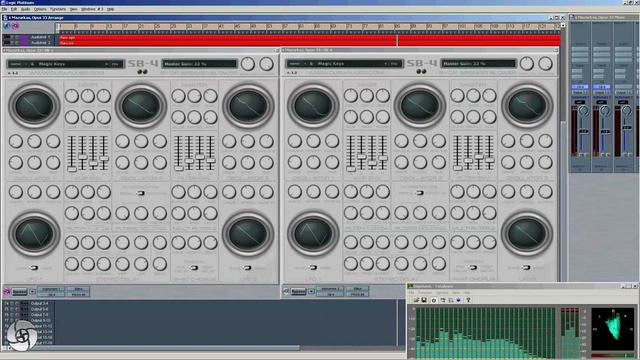
Task: Click the pink icon in Arrange window toolbar
Action: [x=16, y=26]
